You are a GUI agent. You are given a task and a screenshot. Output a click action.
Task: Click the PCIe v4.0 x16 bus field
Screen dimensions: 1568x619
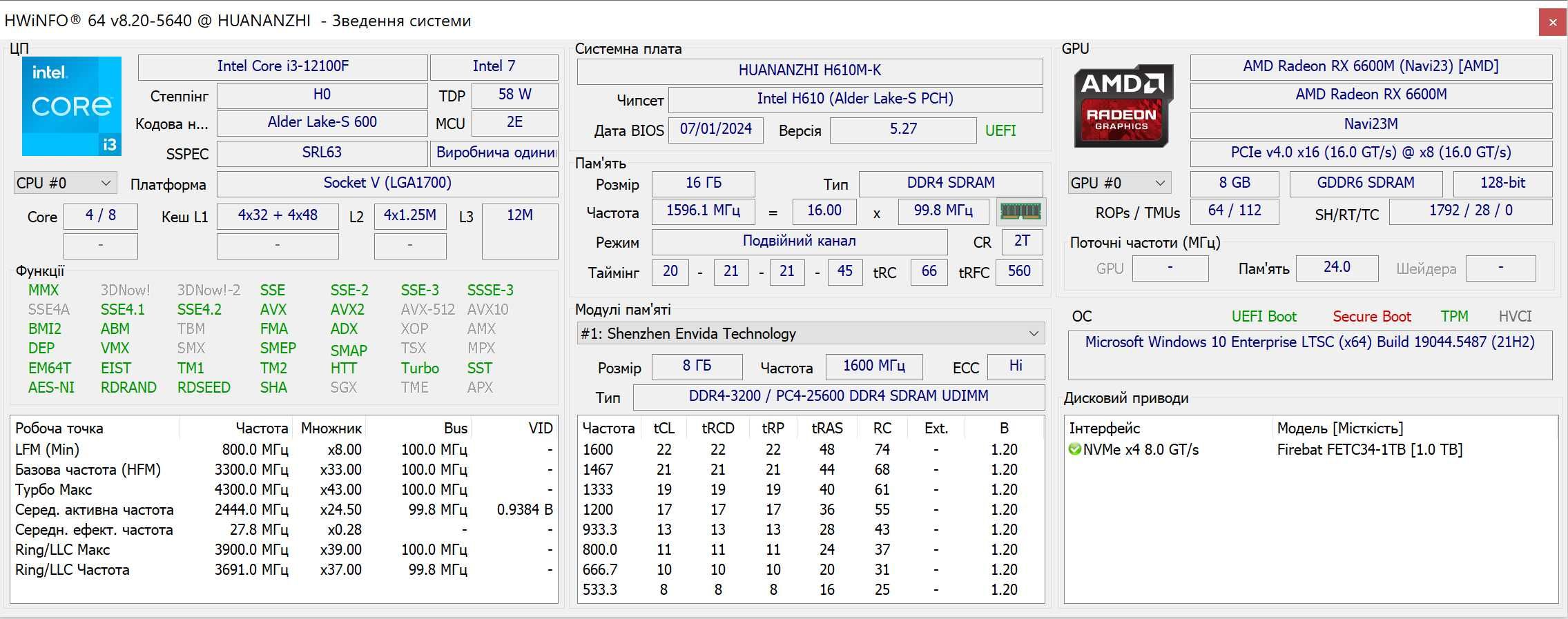[1371, 153]
